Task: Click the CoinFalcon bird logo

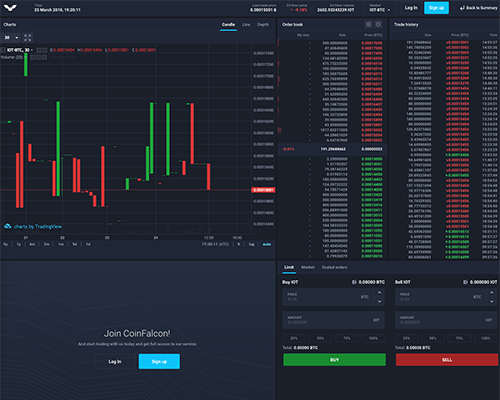Action: pos(10,7)
